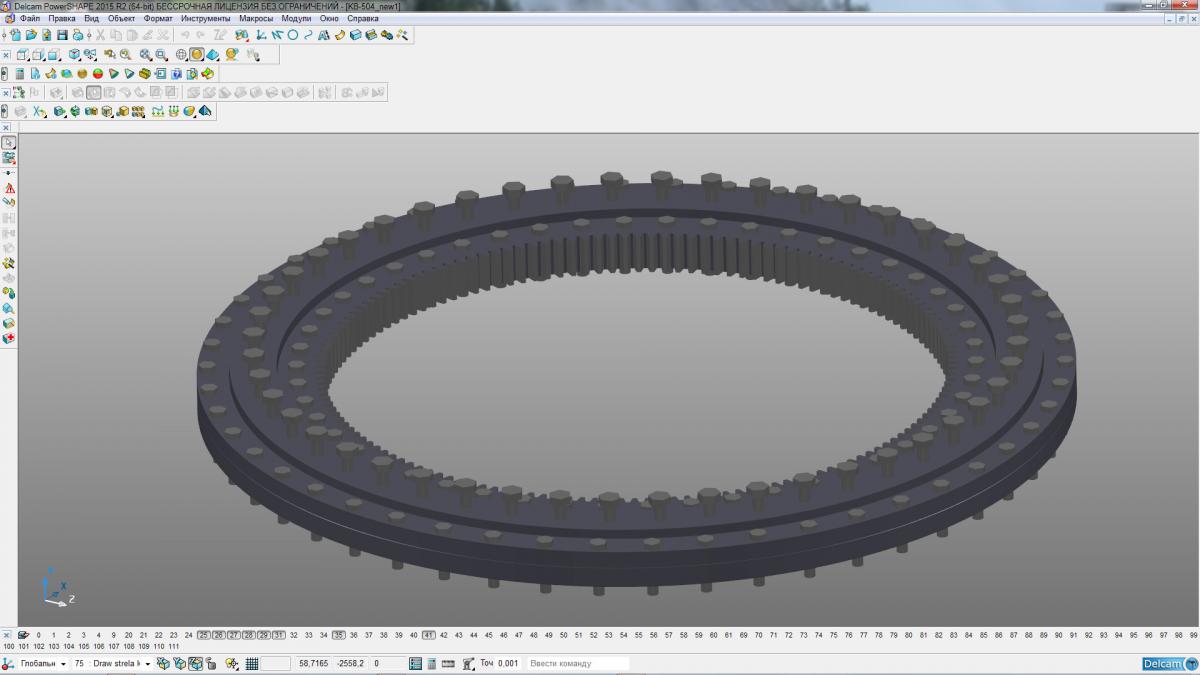Screen dimensions: 1200x675
Task: Toggle level 29 visibility
Action: 263,635
